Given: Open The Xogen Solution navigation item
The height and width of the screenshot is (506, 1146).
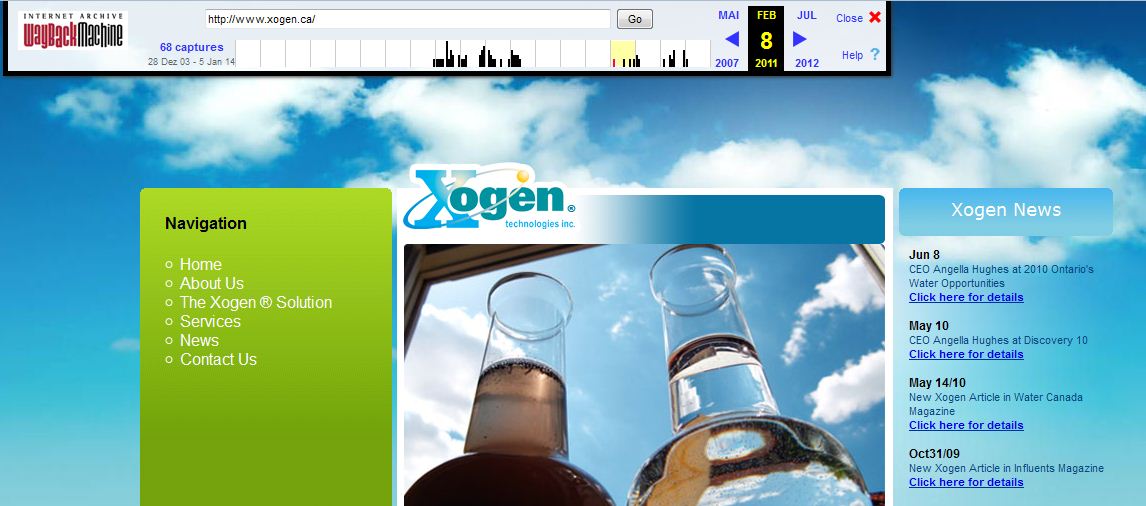Looking at the screenshot, I should 255,302.
